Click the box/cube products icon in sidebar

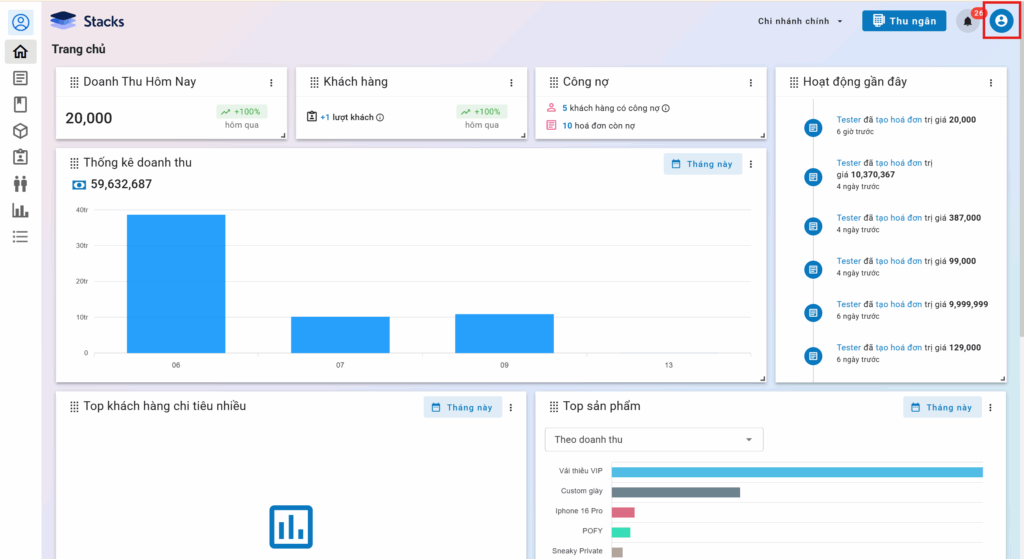(x=20, y=131)
